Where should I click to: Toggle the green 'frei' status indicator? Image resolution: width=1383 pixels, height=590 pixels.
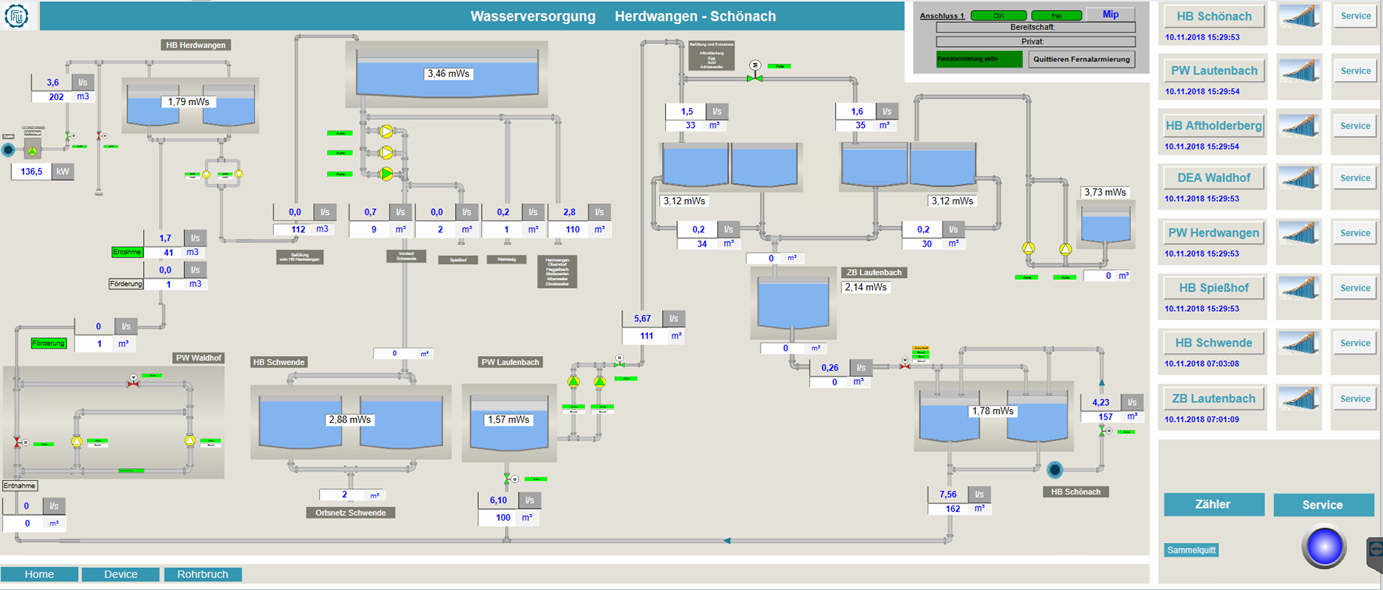coord(1056,15)
